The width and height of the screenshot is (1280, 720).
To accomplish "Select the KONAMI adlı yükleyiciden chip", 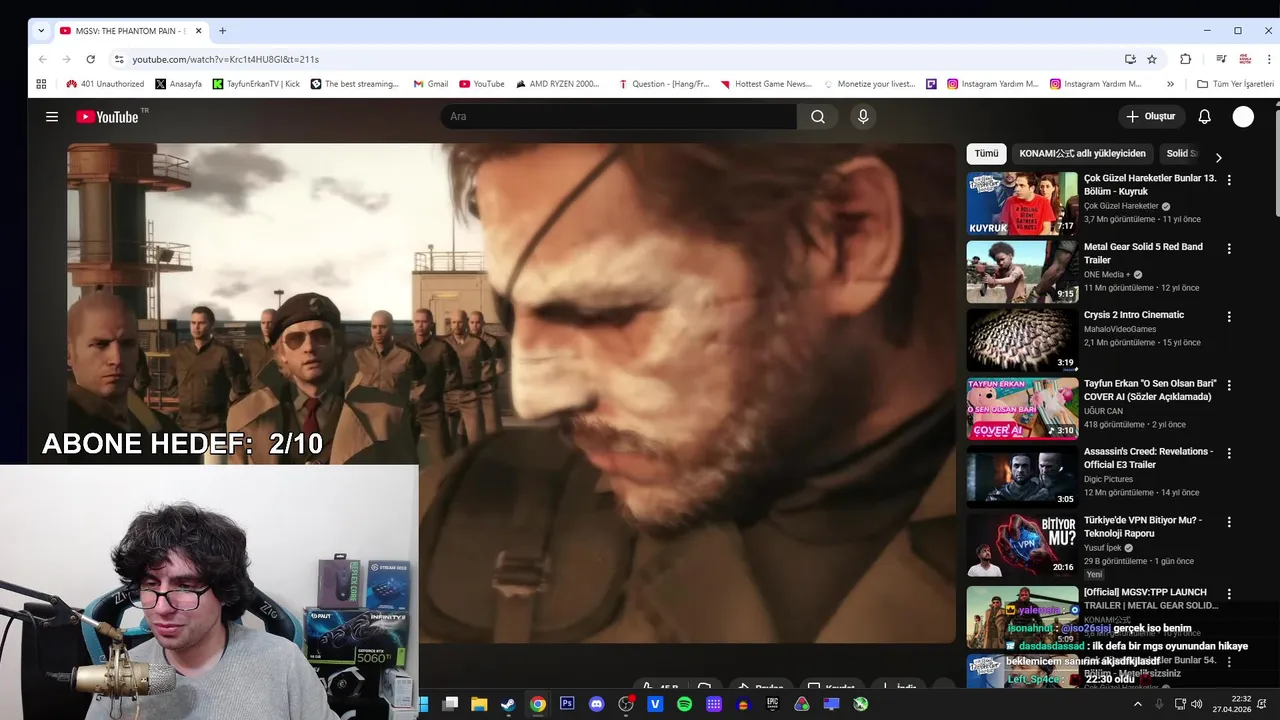I will click(x=1083, y=153).
